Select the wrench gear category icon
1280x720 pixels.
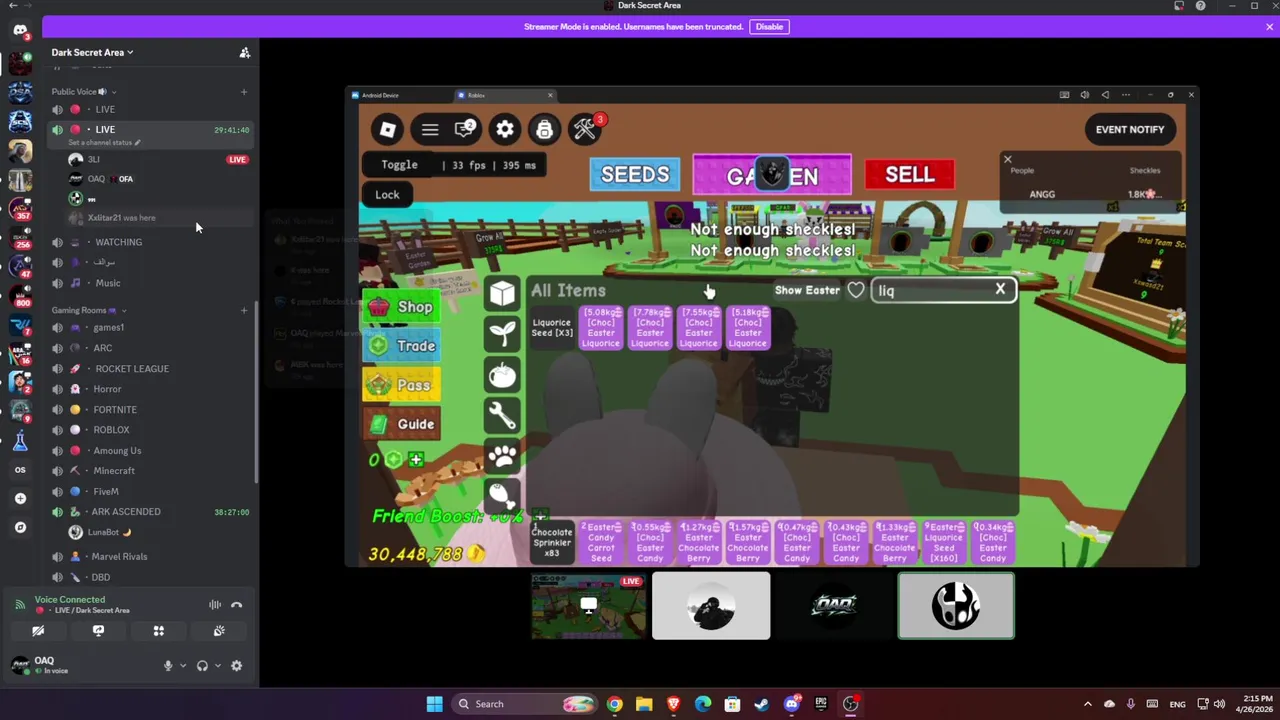coord(502,415)
